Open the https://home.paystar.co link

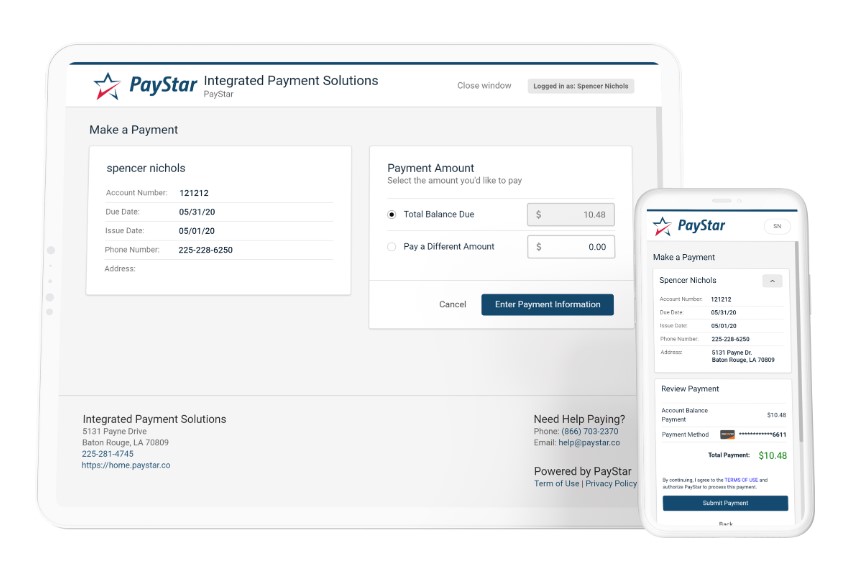pyautogui.click(x=126, y=465)
